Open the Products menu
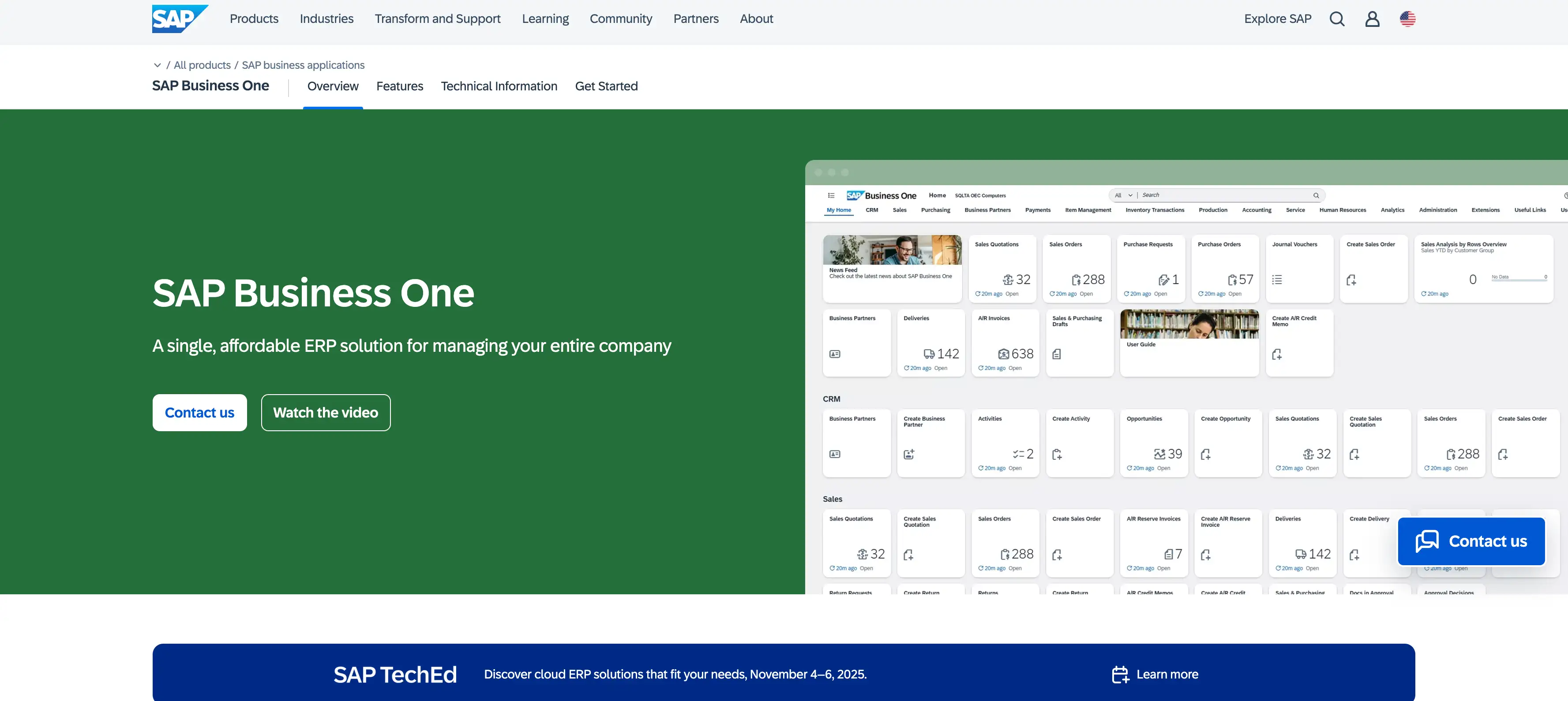 point(254,19)
